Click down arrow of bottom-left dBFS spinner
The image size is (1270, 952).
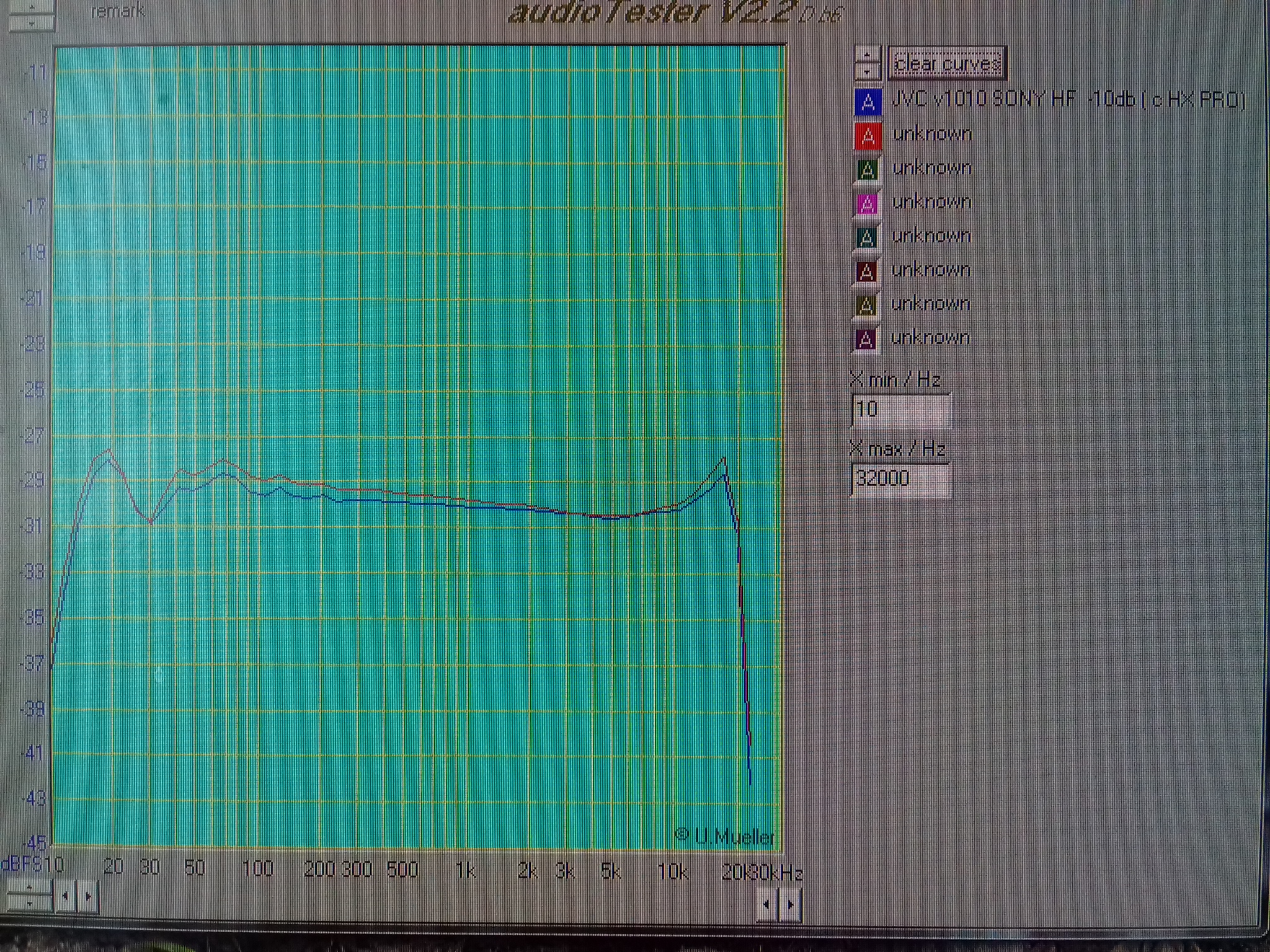29,904
